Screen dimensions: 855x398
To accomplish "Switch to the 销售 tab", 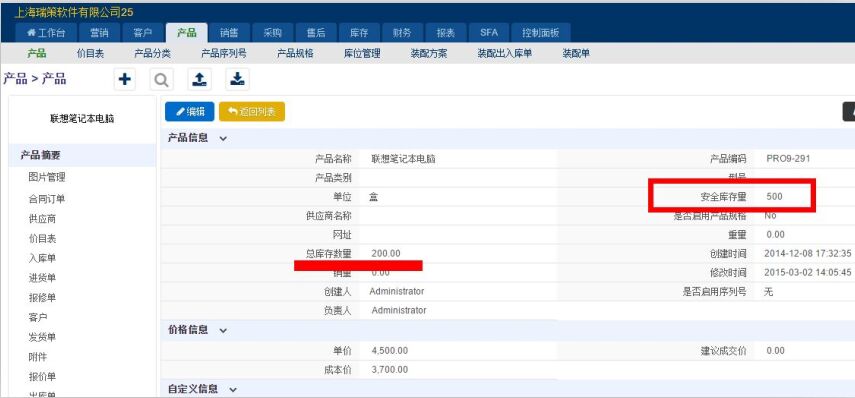I will 229,33.
